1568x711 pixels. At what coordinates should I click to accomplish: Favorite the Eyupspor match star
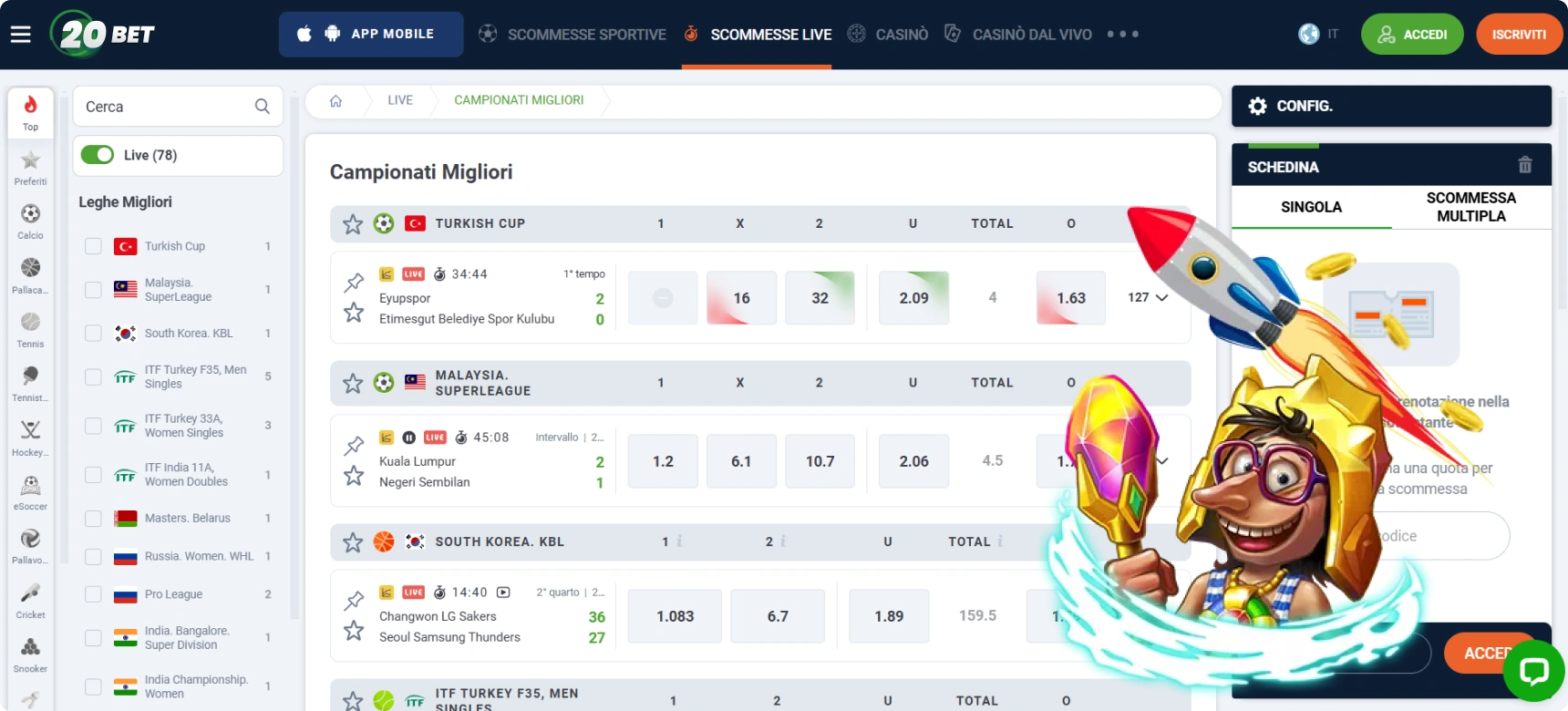[x=354, y=313]
